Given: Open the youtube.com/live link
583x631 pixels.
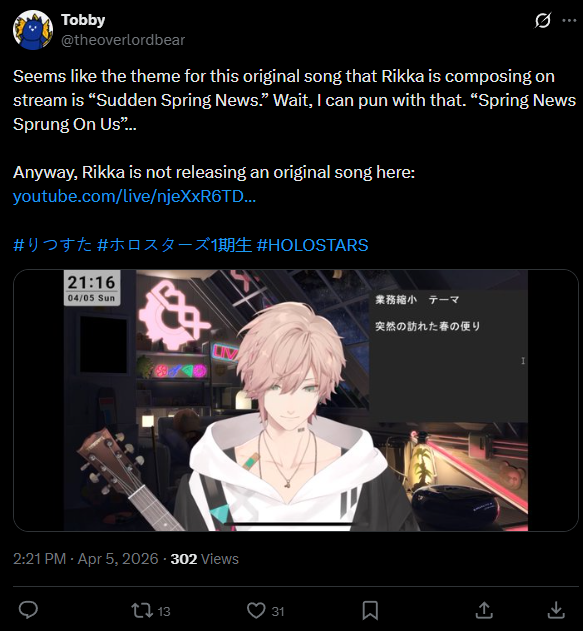Looking at the screenshot, I should [x=134, y=196].
